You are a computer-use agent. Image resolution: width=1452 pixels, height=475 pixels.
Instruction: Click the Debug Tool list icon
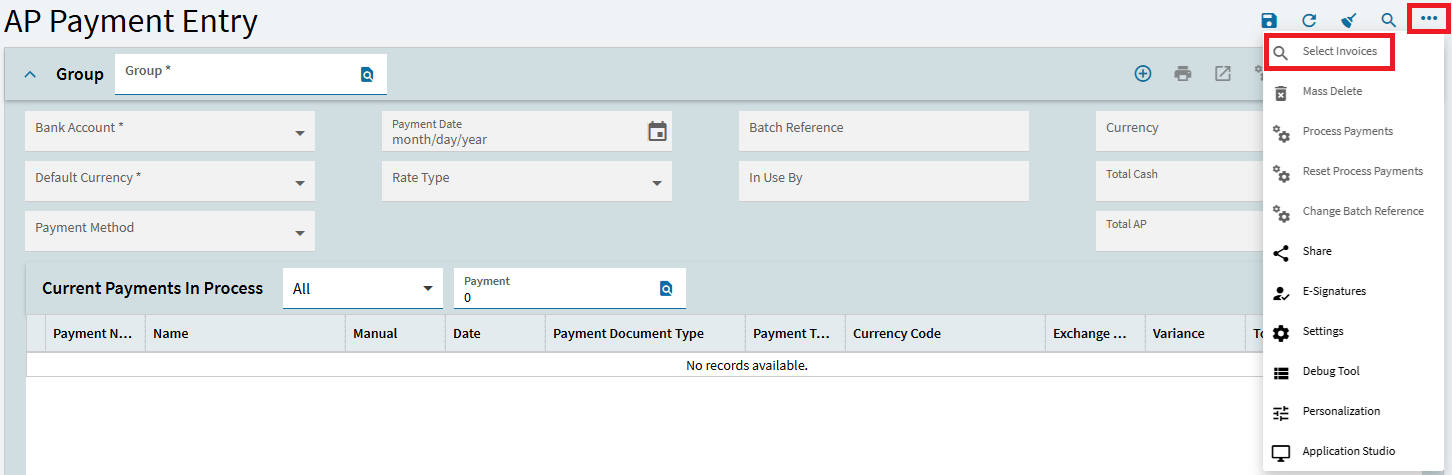(x=1281, y=372)
